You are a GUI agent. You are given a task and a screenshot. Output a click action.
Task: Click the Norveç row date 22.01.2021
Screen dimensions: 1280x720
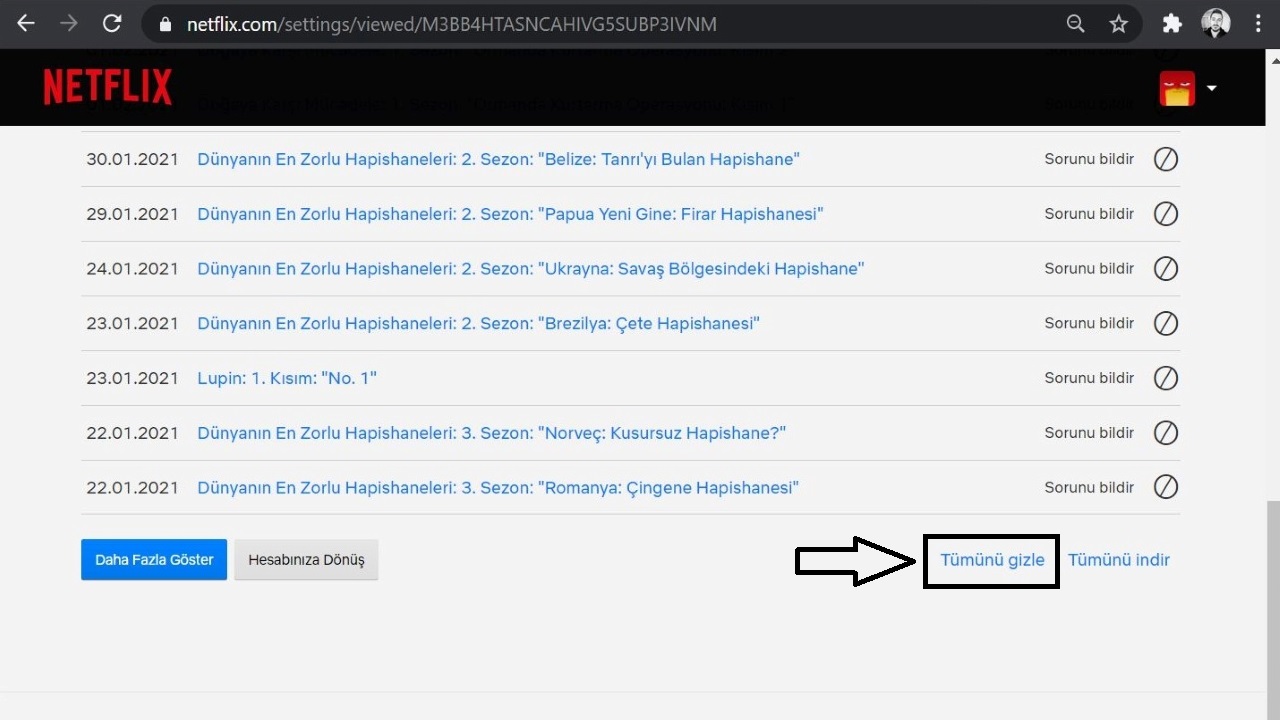pyautogui.click(x=132, y=433)
